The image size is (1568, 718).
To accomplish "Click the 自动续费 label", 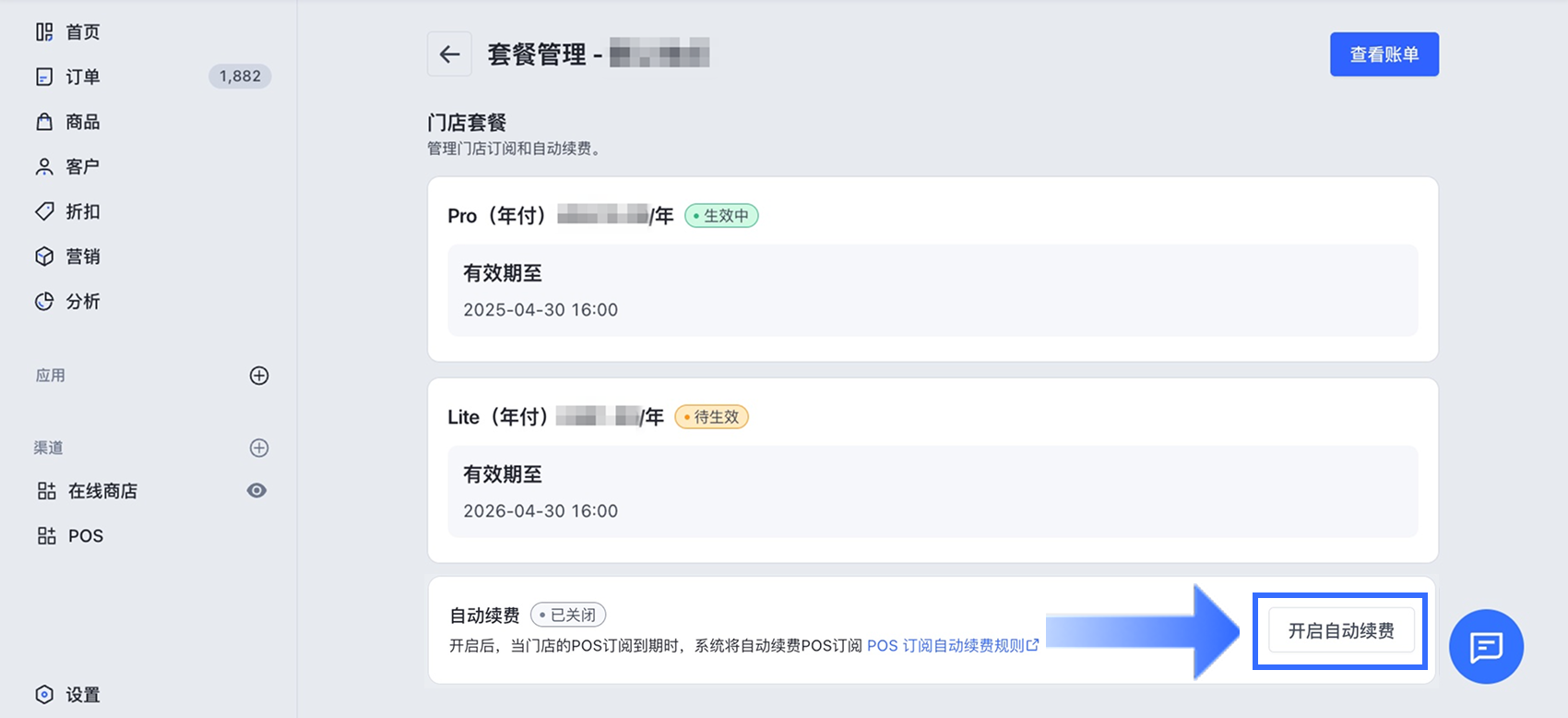I will coord(485,616).
